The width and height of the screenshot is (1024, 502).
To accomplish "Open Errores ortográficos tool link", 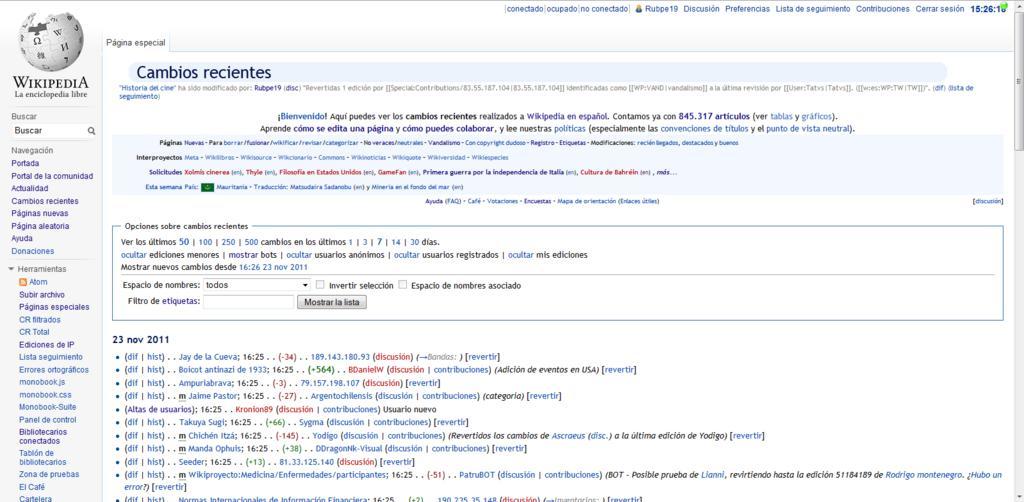I will [x=54, y=369].
